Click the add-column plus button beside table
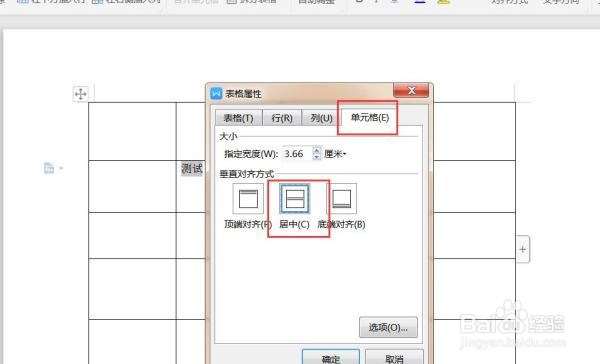Screen dimensions: 600x364 pyautogui.click(x=523, y=250)
